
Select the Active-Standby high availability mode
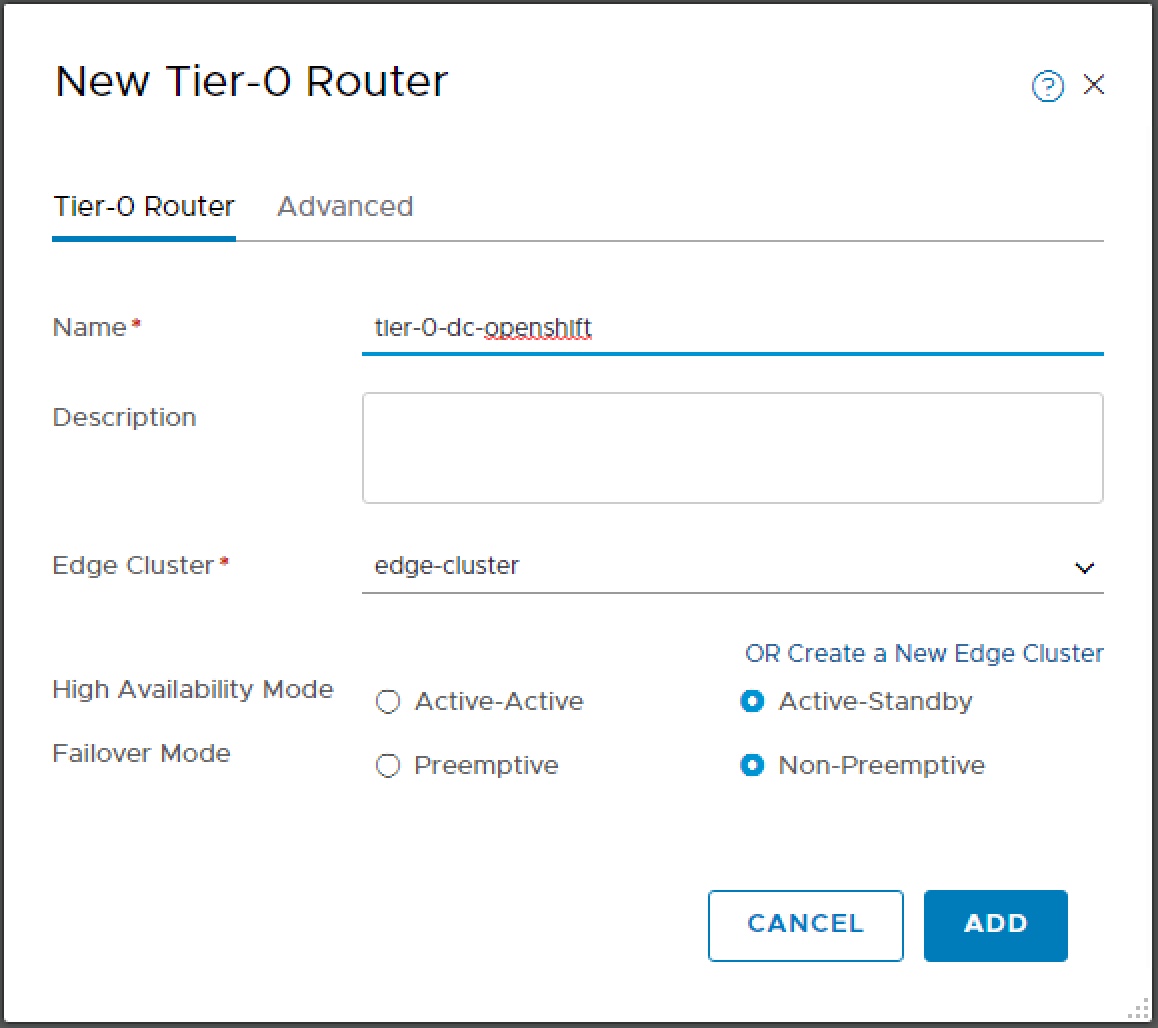(x=752, y=701)
